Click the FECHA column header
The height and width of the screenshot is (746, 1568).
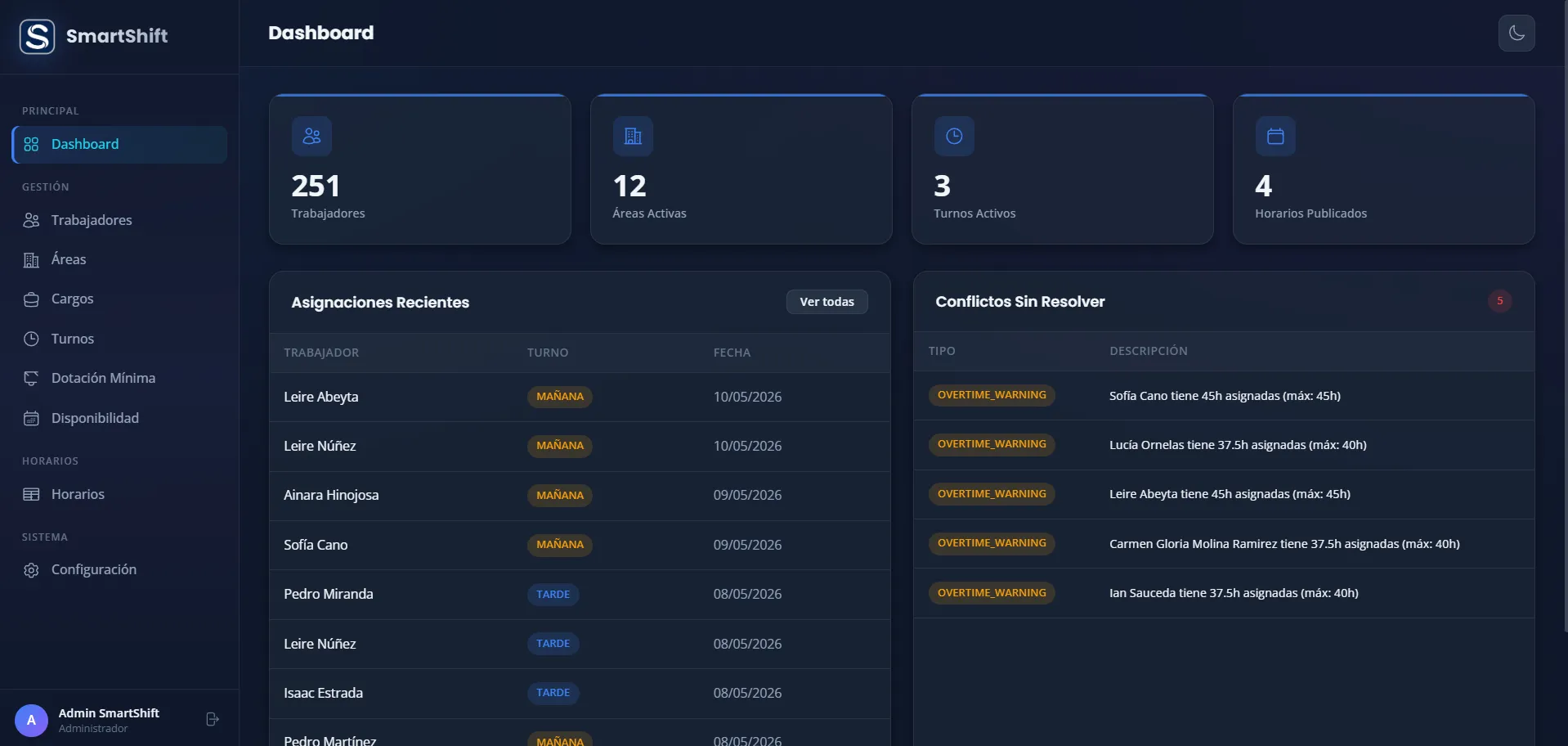(x=732, y=353)
